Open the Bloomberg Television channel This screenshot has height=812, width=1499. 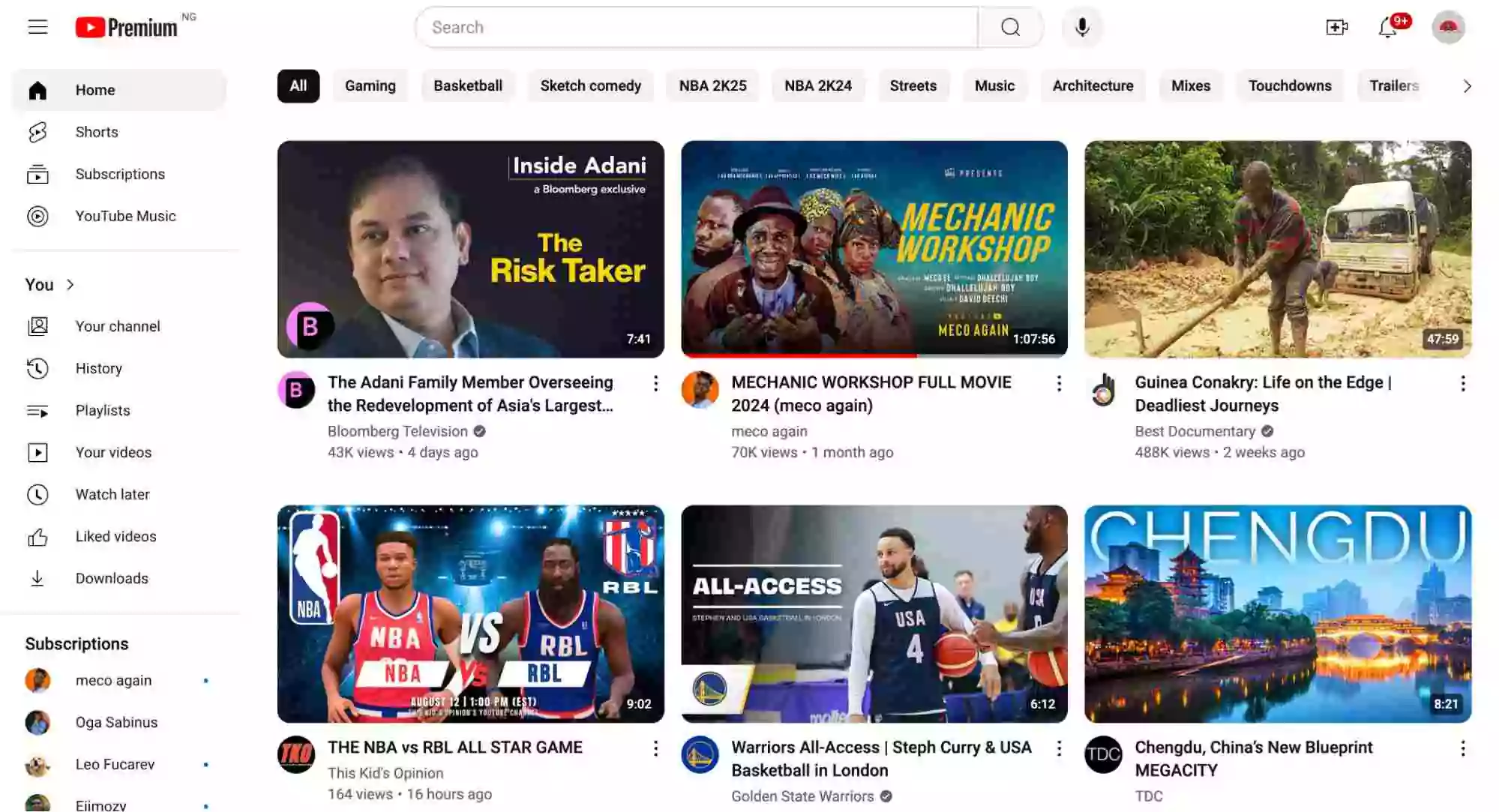397,431
